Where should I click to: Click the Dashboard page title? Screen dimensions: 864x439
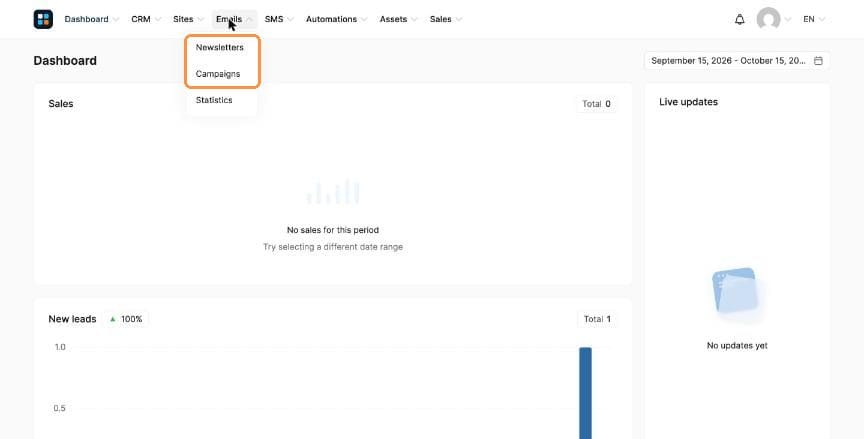coord(65,61)
